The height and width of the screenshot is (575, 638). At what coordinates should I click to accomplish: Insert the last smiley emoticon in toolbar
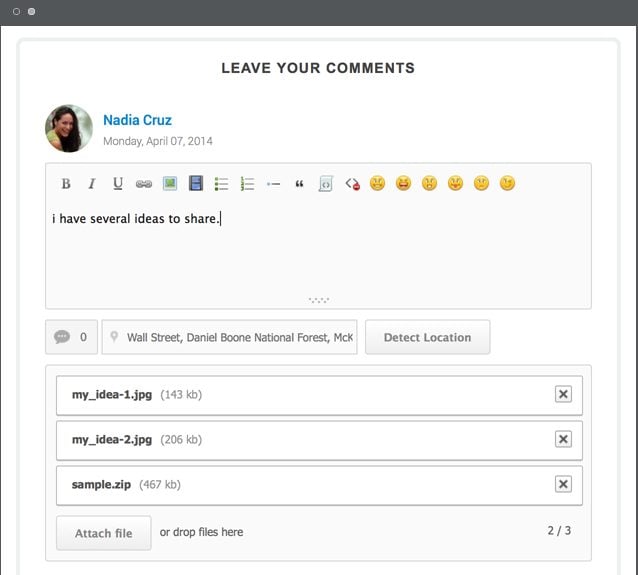(507, 184)
